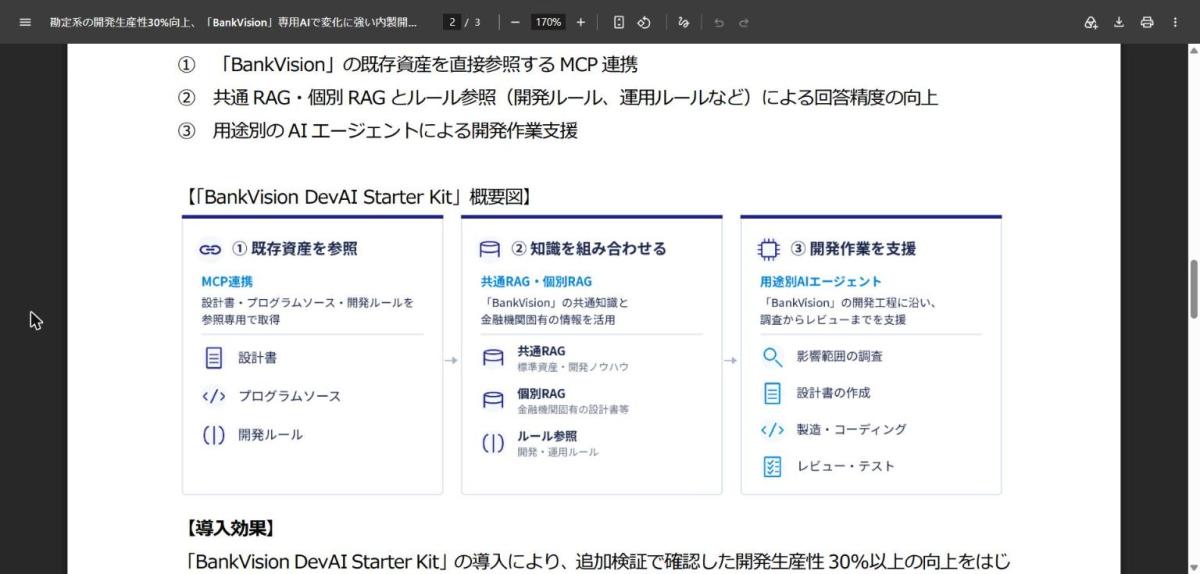
Task: Click the vertical scrollbar thumb
Action: [1193, 288]
